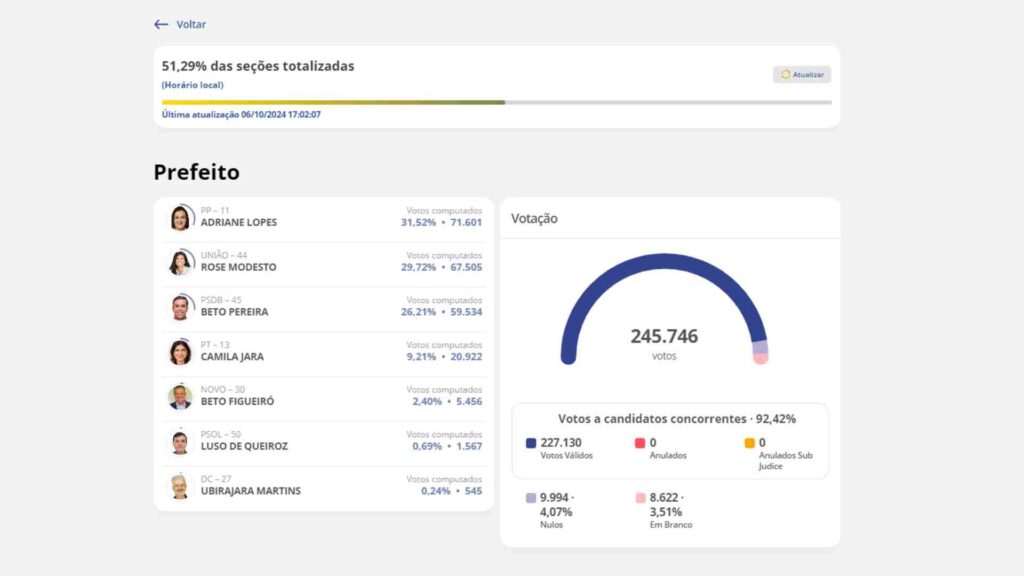
Task: Click the pink Em Branco swatch
Action: pos(640,498)
